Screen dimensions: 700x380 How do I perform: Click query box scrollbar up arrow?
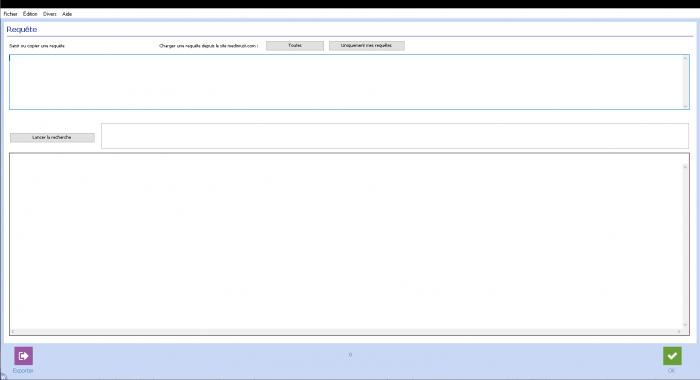(x=685, y=58)
